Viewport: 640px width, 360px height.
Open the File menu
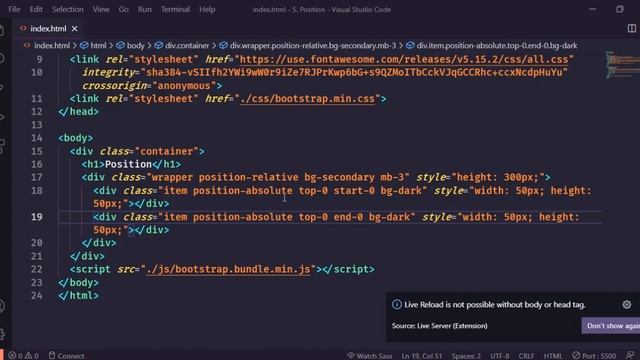(14, 9)
